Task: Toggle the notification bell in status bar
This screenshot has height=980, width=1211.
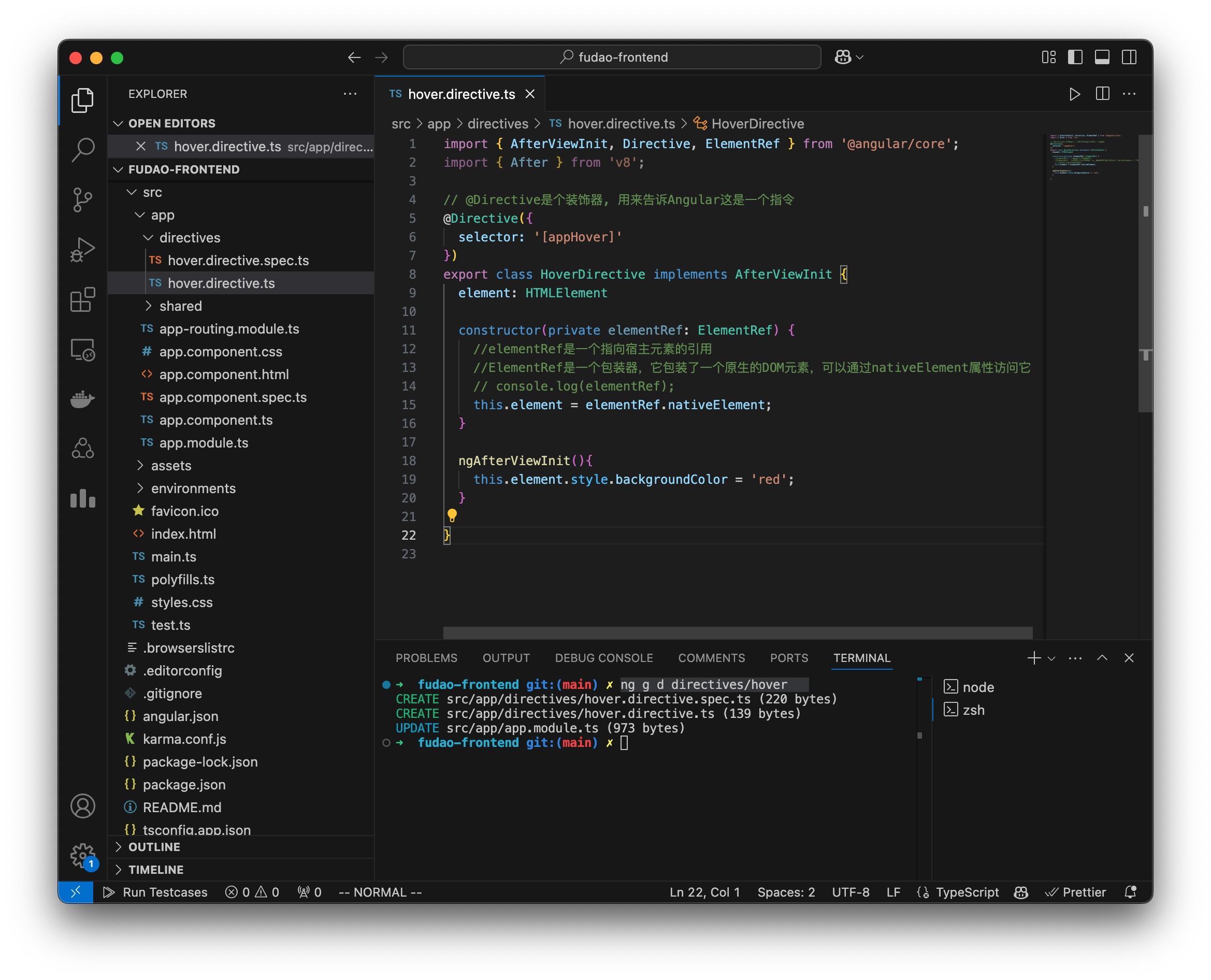Action: tap(1130, 892)
